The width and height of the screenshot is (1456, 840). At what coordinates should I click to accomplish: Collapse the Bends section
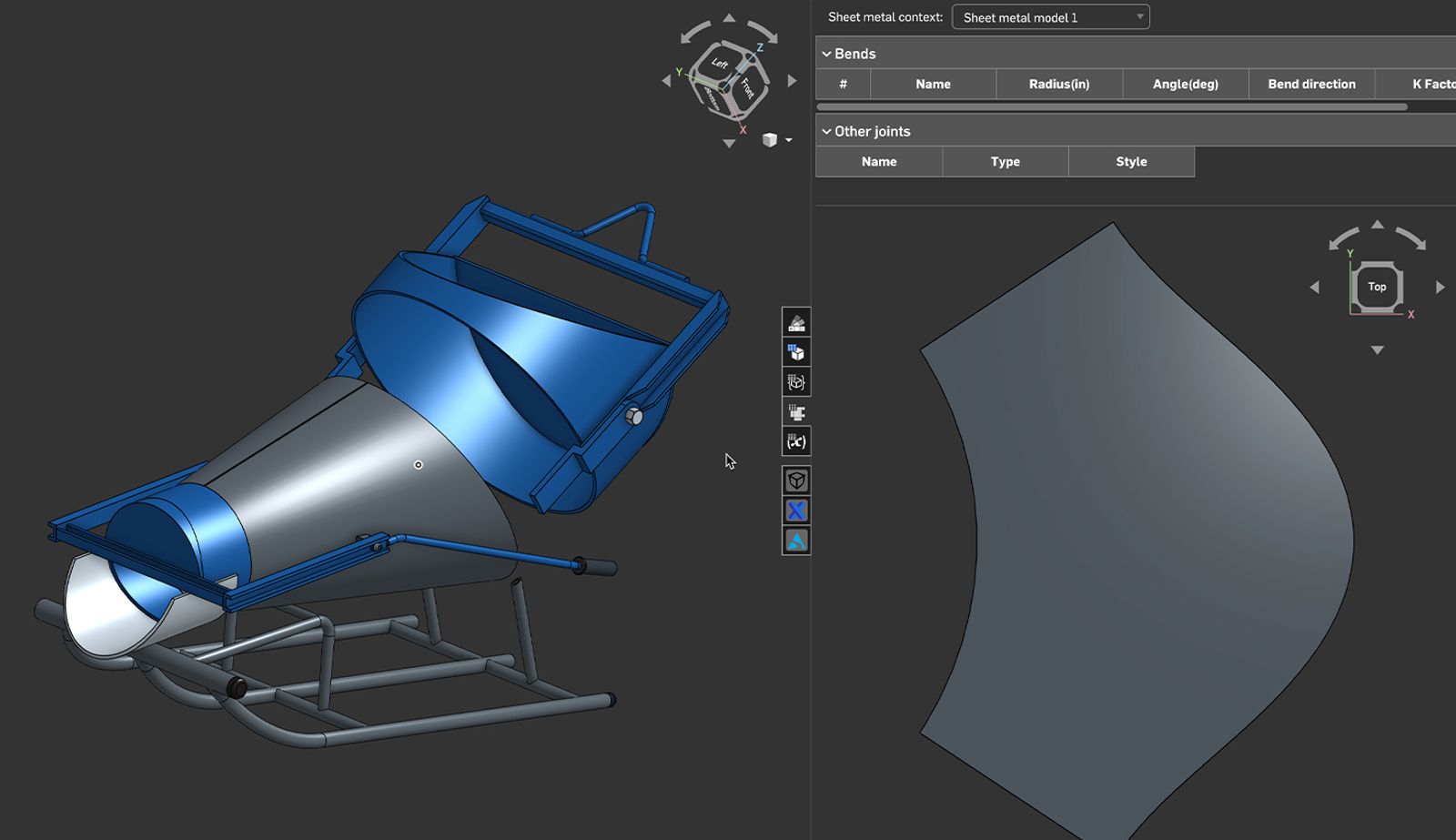[827, 54]
